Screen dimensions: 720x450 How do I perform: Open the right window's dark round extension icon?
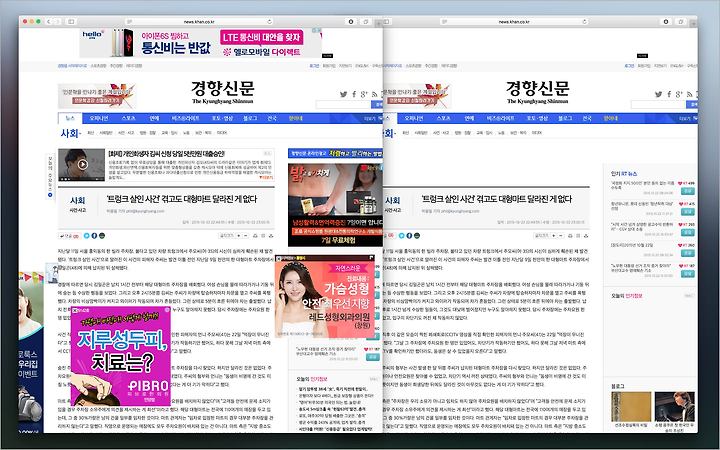[x=666, y=22]
